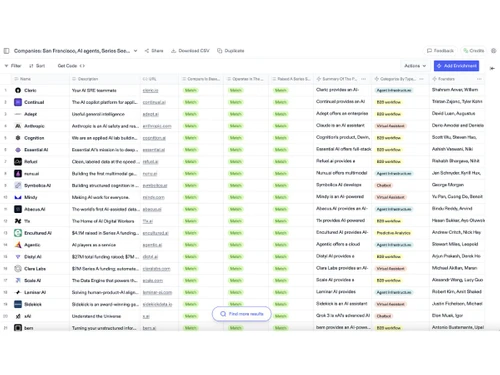Open the laminar-ai.com link
The width and height of the screenshot is (500, 375).
click(157, 292)
